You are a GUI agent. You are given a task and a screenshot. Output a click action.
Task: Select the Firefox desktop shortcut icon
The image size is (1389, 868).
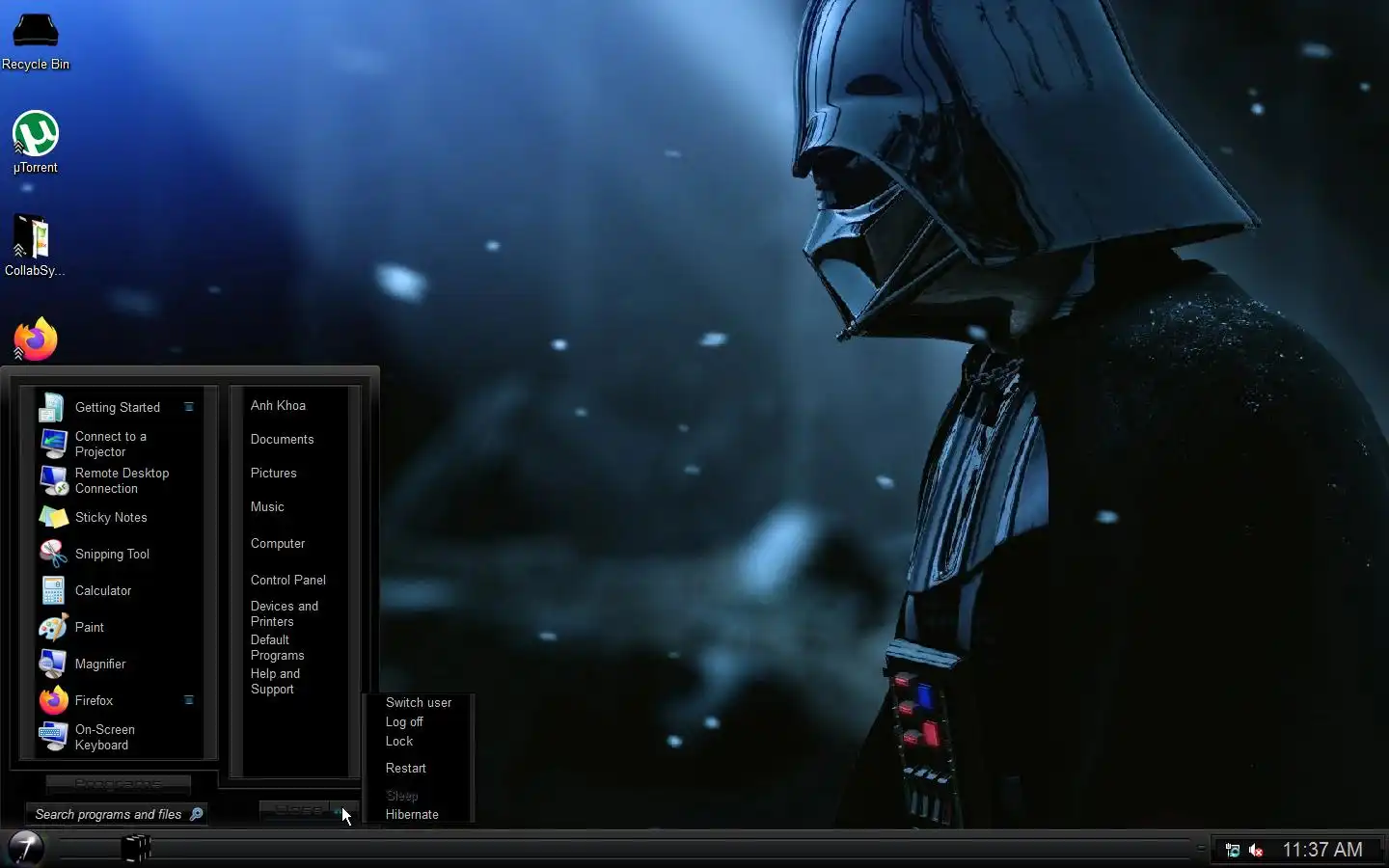tap(36, 339)
